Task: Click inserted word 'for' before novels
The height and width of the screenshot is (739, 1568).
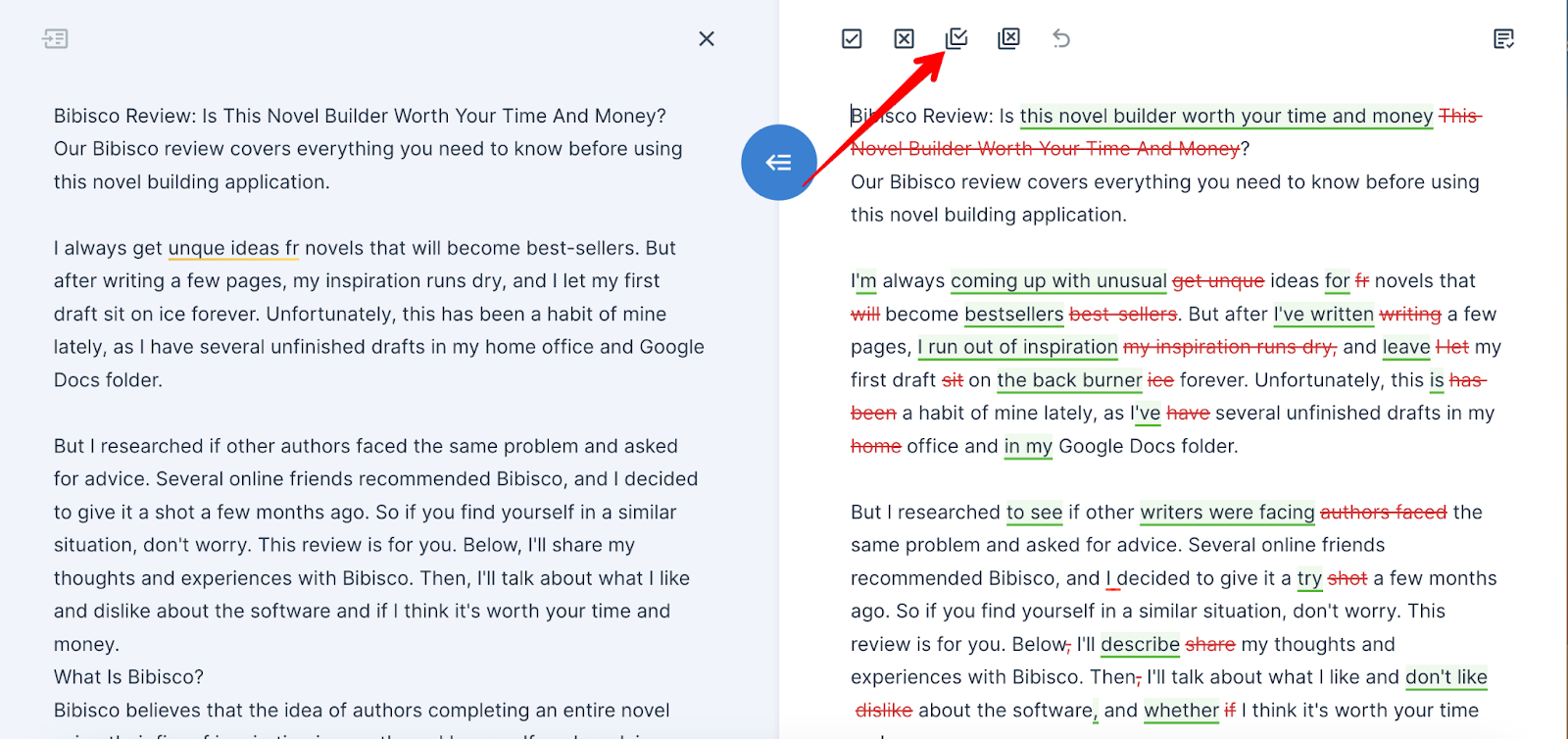Action: 1337,281
